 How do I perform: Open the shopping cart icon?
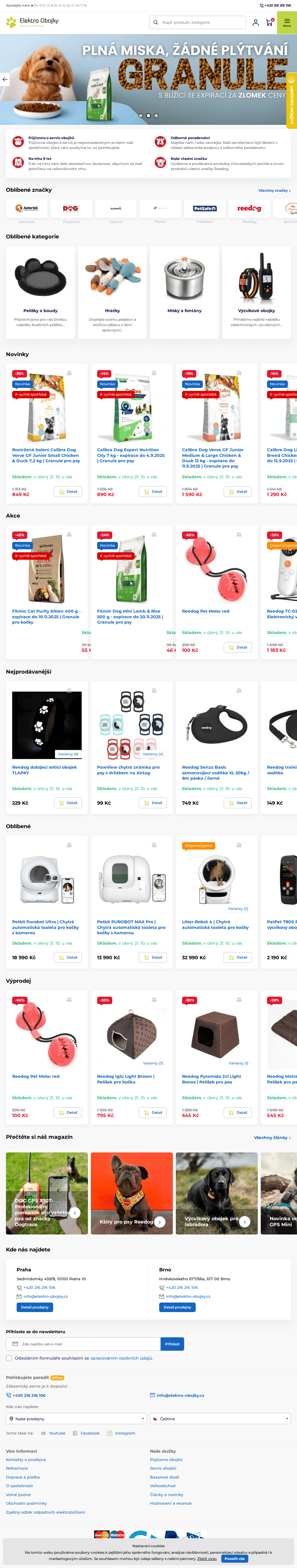(x=269, y=23)
